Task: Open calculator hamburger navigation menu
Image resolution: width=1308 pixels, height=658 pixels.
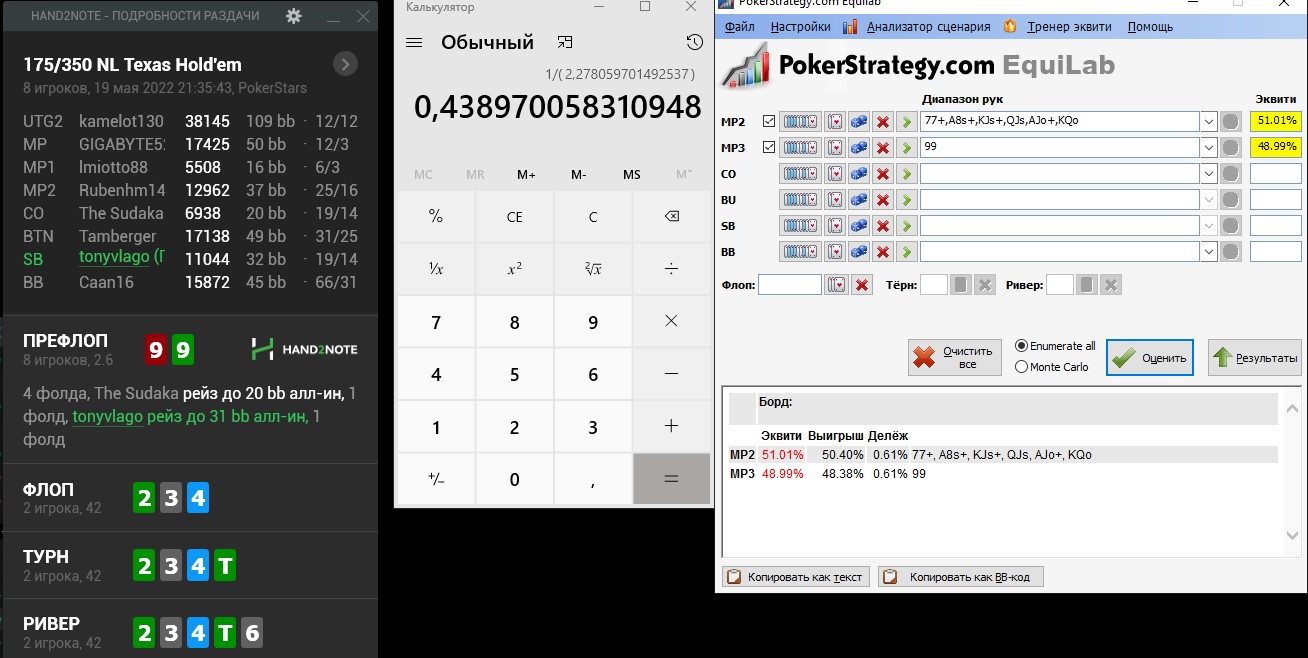Action: tap(414, 43)
